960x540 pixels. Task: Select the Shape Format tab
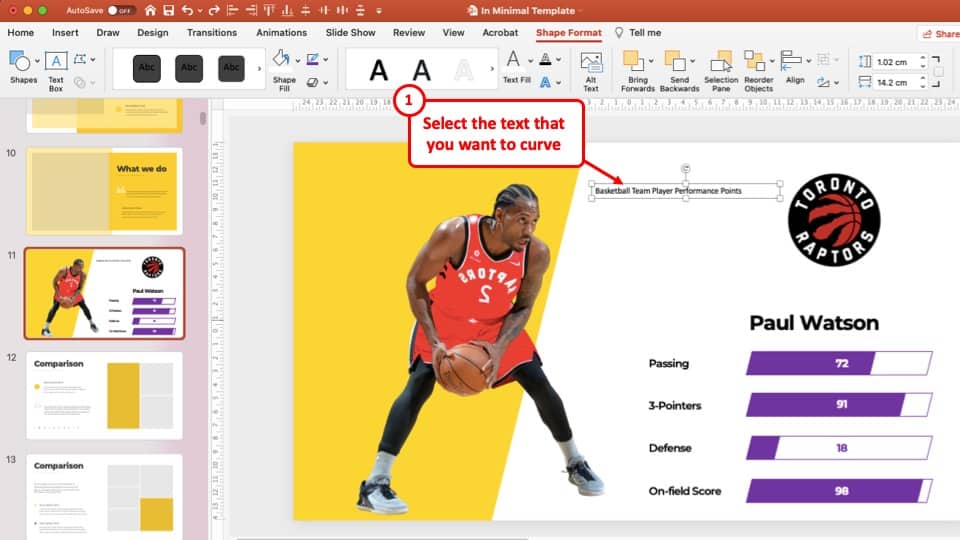[569, 32]
